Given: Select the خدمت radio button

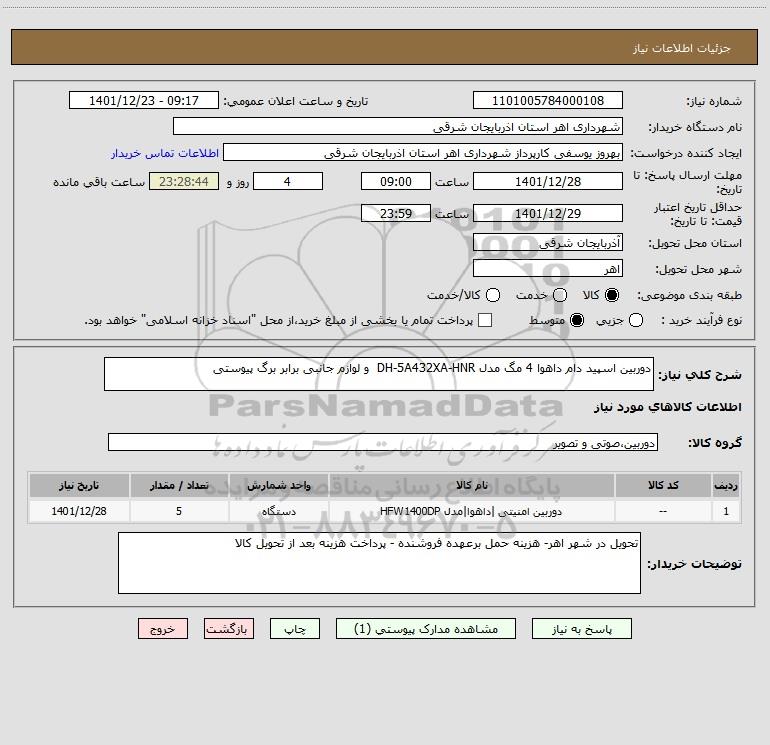Looking at the screenshot, I should 560,295.
